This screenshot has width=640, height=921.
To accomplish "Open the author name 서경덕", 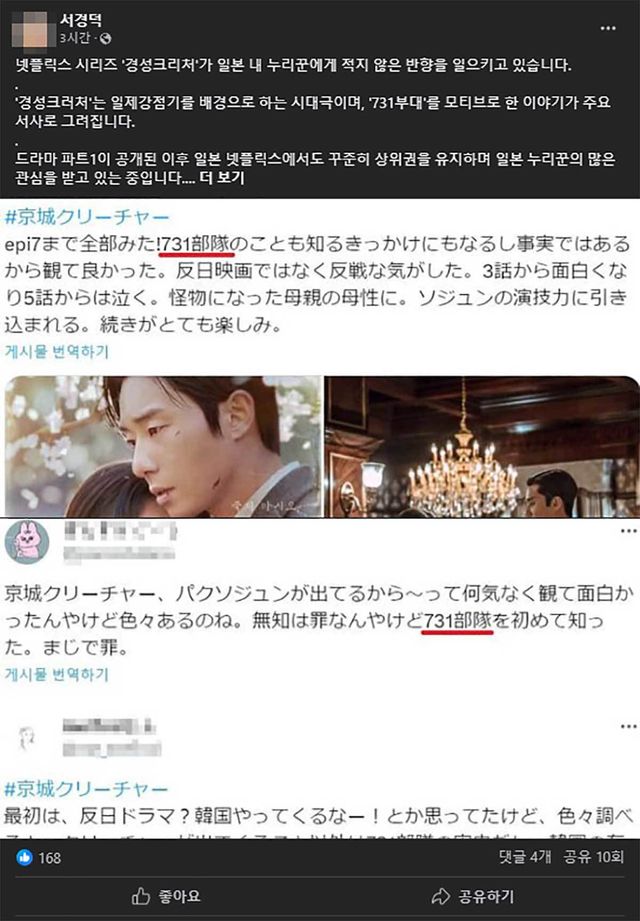I will point(80,19).
